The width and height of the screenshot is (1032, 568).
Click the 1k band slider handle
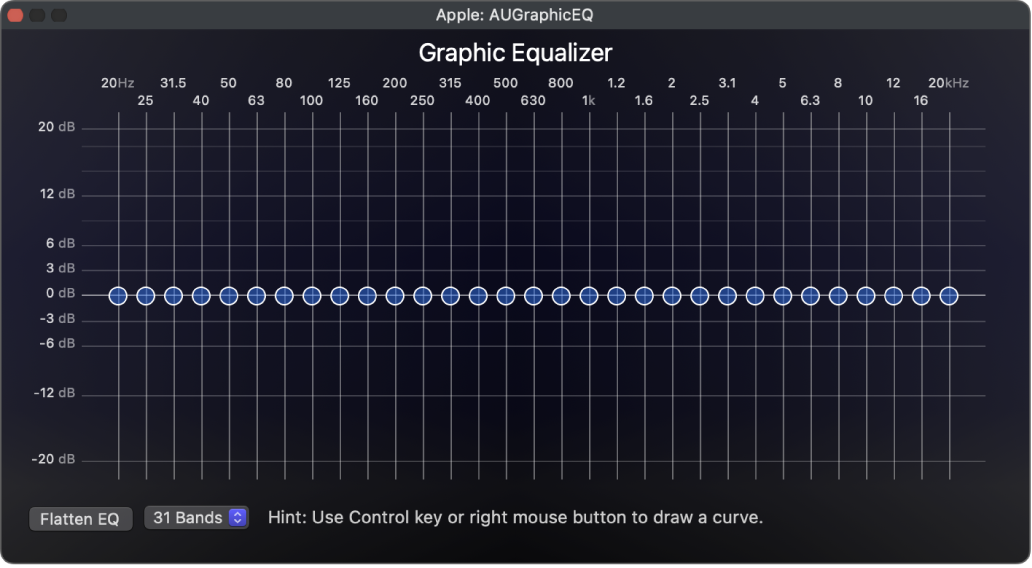589,295
